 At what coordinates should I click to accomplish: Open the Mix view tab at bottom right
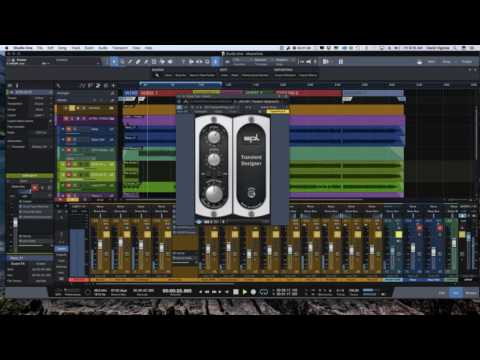[x=456, y=293]
